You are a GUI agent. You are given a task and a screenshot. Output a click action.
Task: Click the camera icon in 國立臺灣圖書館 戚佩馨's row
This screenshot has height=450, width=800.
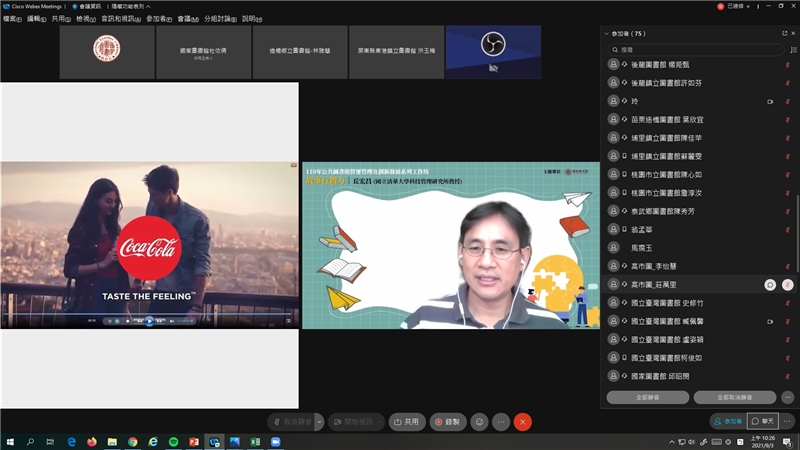(x=770, y=321)
